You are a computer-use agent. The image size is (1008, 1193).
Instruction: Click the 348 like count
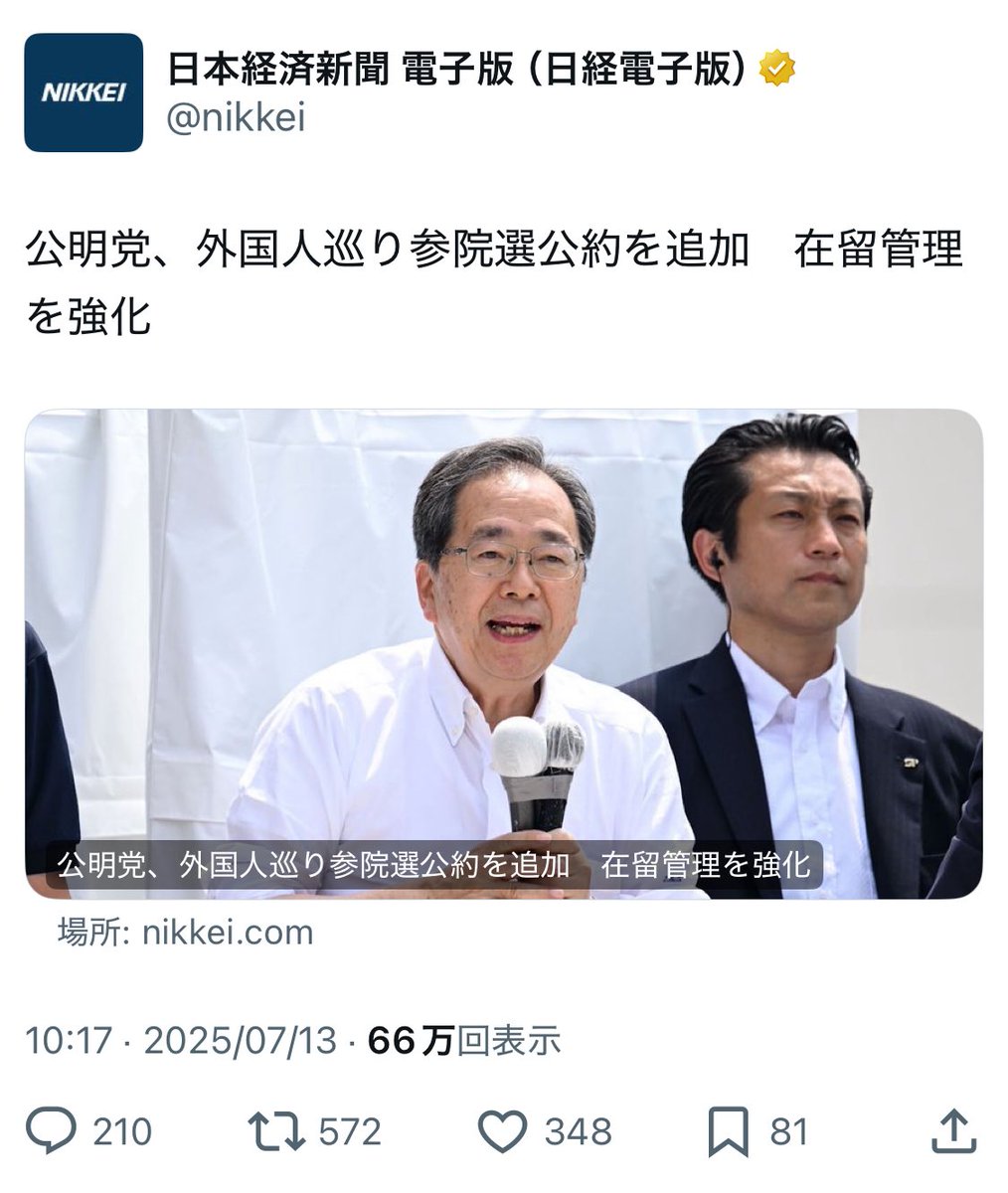[x=578, y=1132]
